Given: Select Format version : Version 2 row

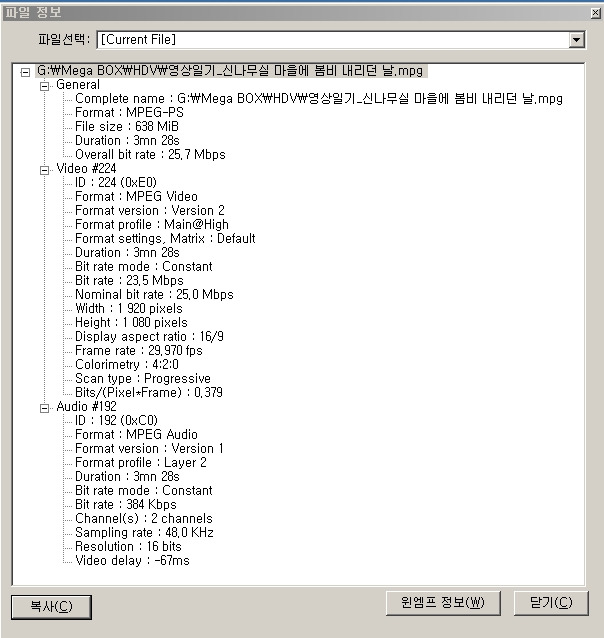Looking at the screenshot, I should pyautogui.click(x=150, y=211).
